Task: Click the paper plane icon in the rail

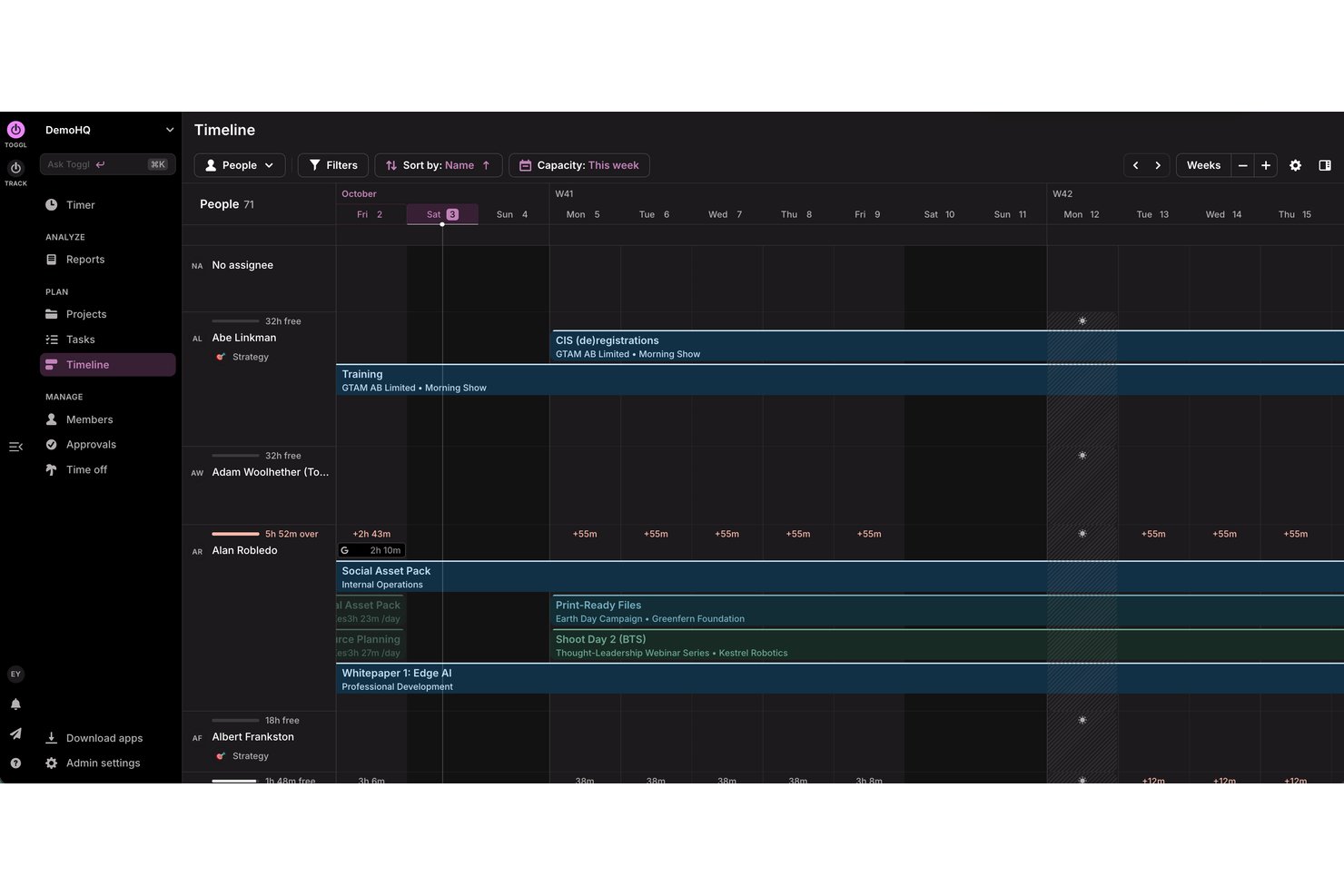Action: 15,734
